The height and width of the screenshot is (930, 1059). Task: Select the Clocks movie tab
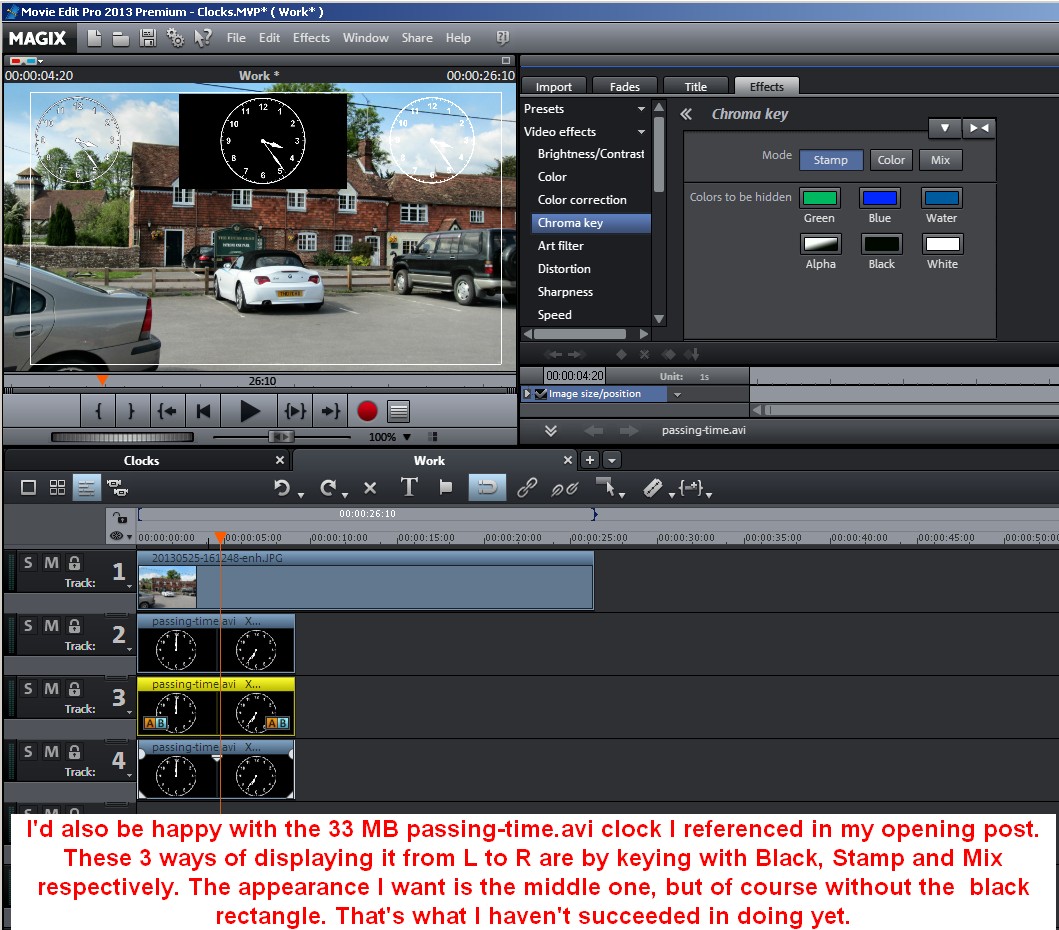coord(141,461)
